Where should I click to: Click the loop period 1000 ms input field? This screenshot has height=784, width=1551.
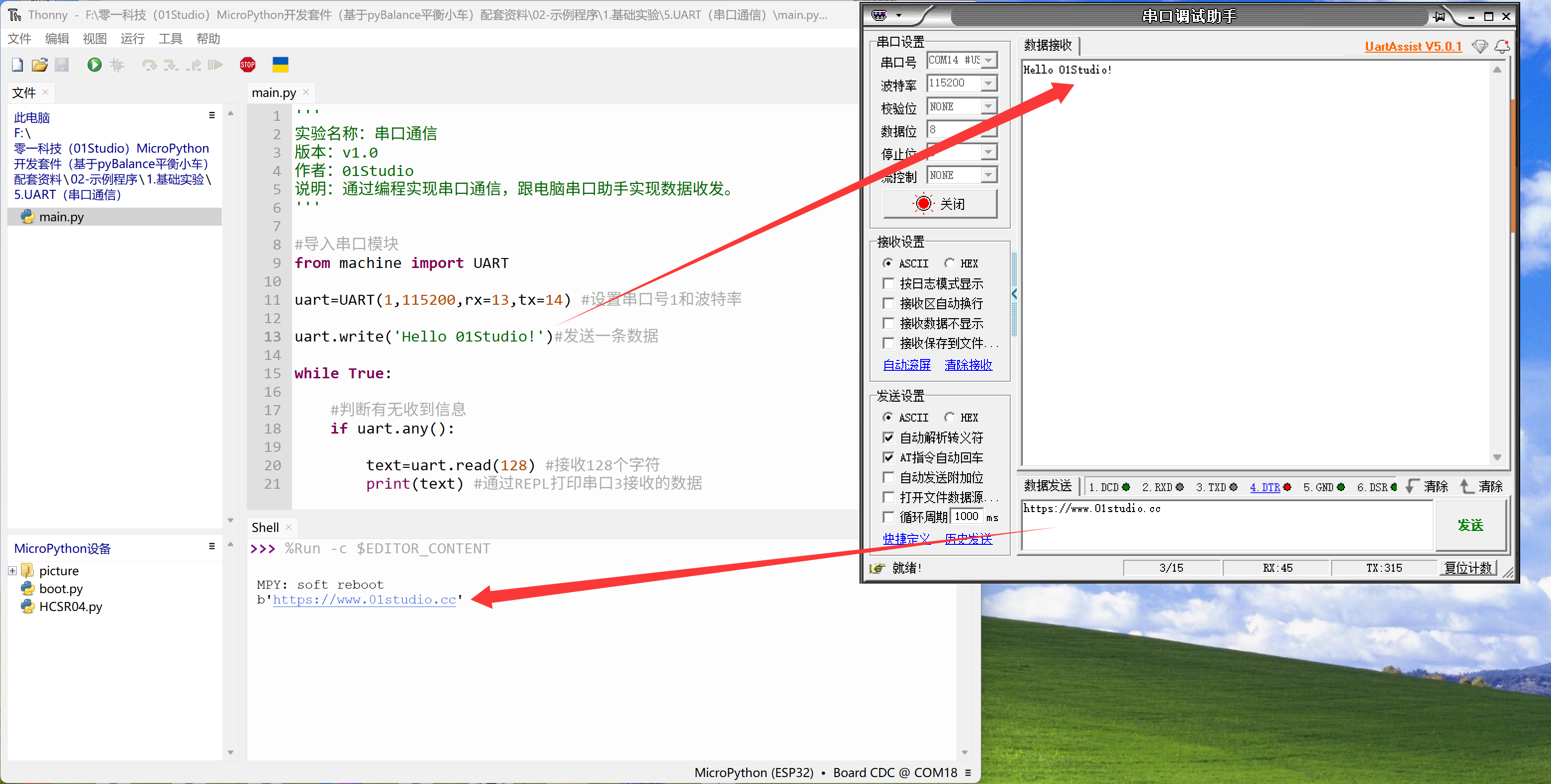pyautogui.click(x=967, y=516)
